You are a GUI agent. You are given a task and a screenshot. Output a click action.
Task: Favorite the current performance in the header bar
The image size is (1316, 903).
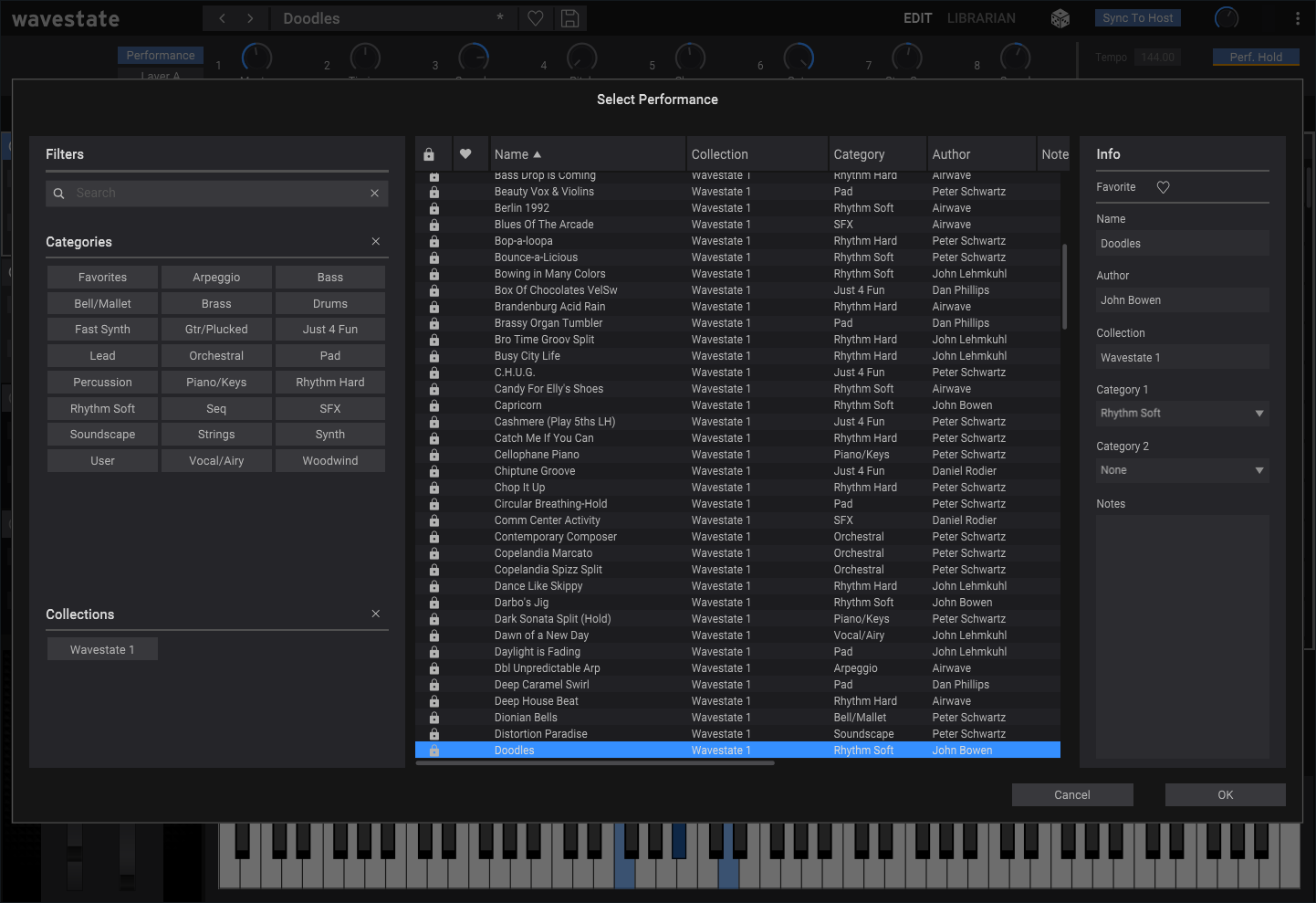pyautogui.click(x=536, y=18)
